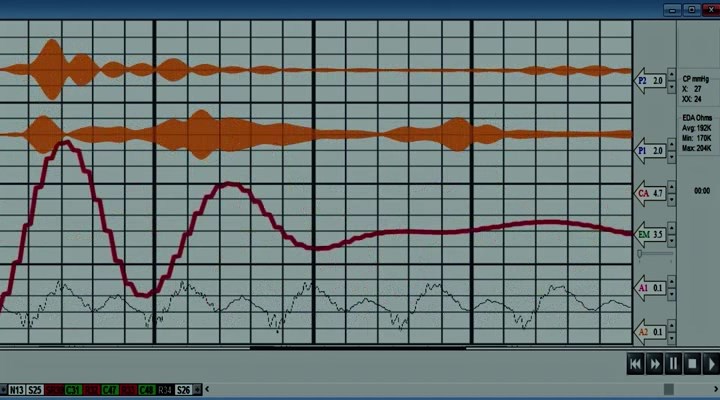Click the slider below the EM channel
Image resolution: width=720 pixels, height=400 pixels.
tap(640, 254)
